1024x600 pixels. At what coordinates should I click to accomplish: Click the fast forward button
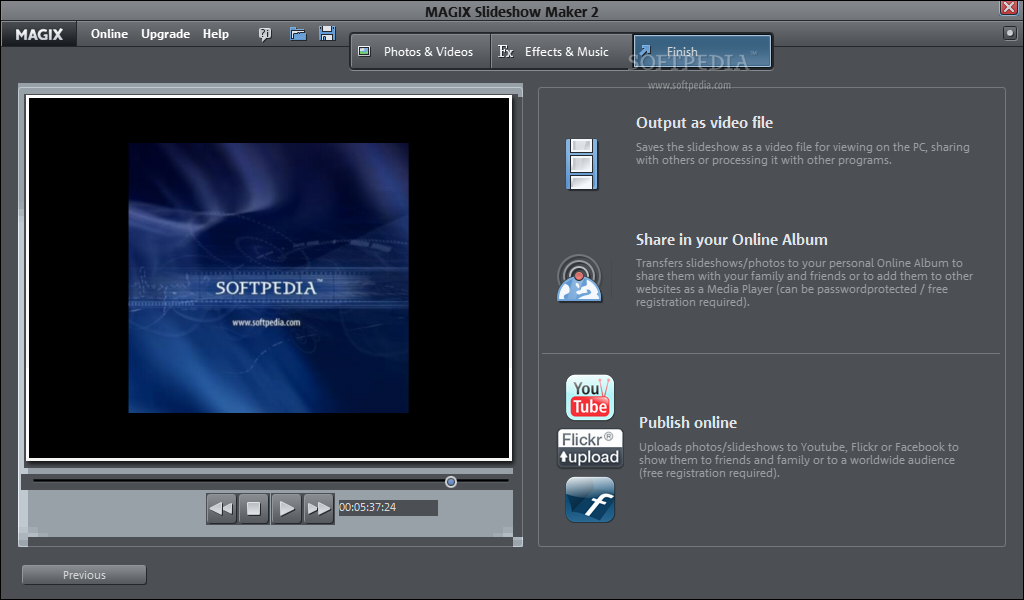pos(319,508)
